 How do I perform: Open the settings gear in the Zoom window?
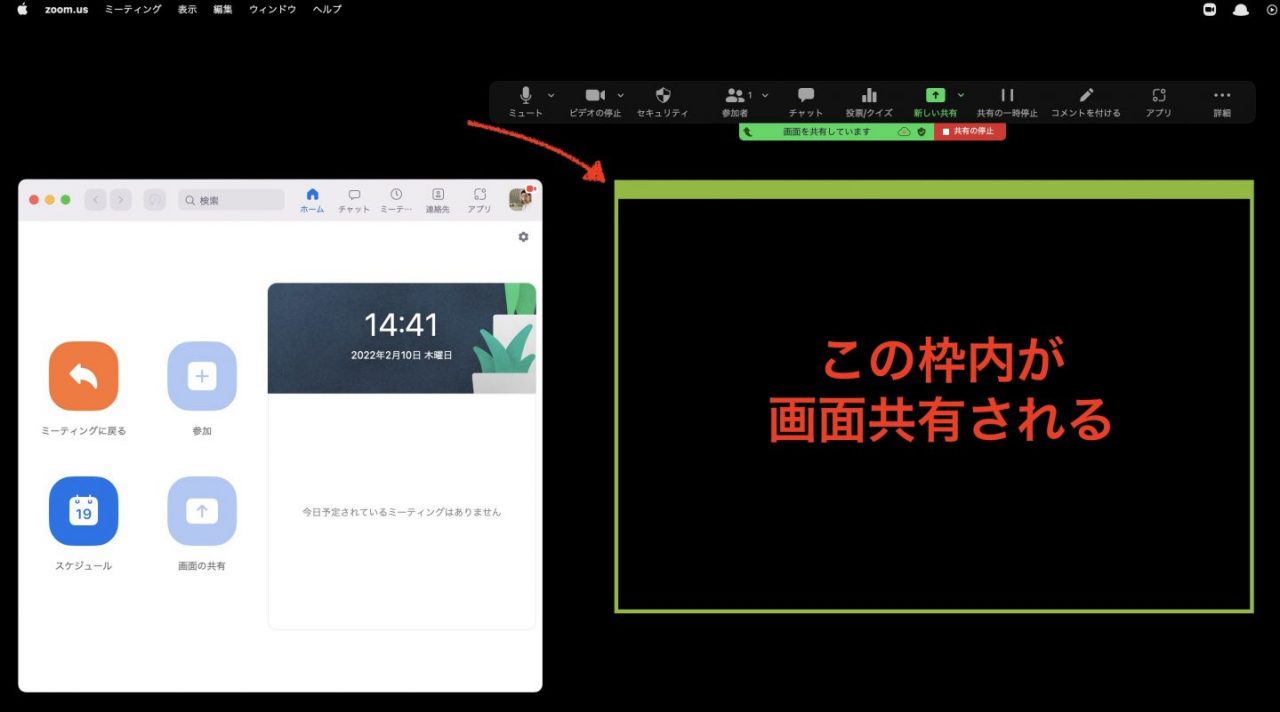point(523,237)
